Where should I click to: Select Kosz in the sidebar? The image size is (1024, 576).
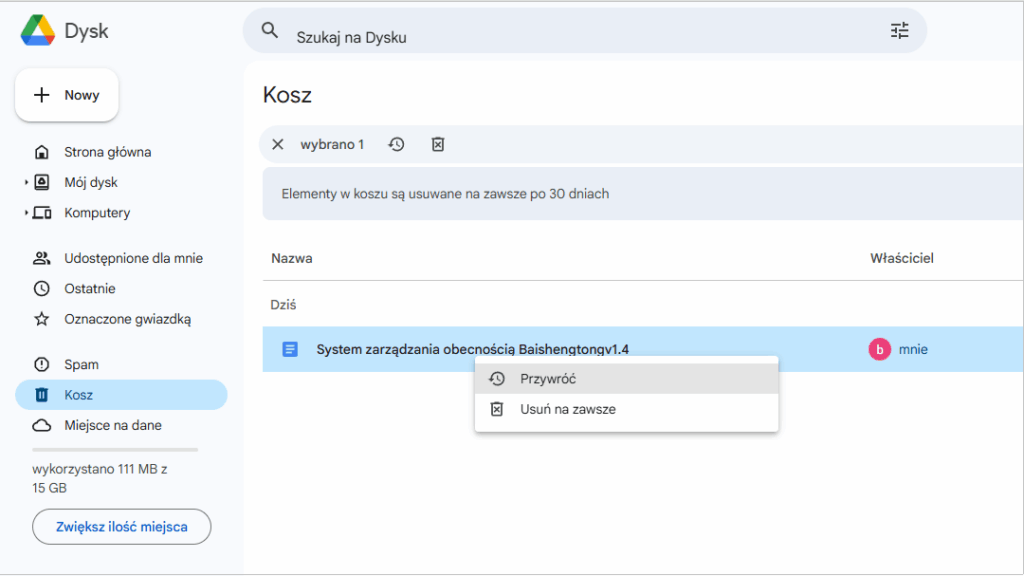(x=121, y=395)
